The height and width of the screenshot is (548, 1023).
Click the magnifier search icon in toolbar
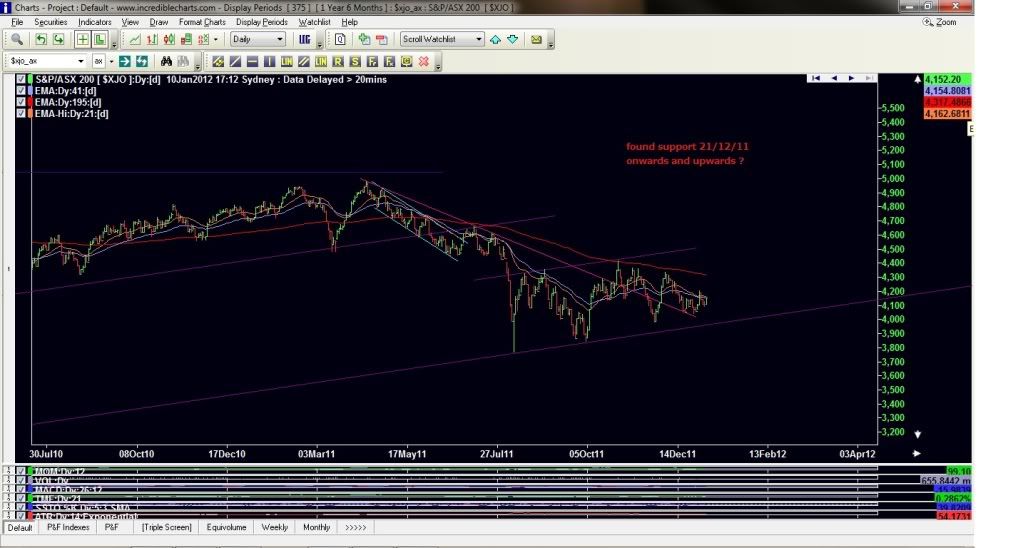click(x=17, y=39)
